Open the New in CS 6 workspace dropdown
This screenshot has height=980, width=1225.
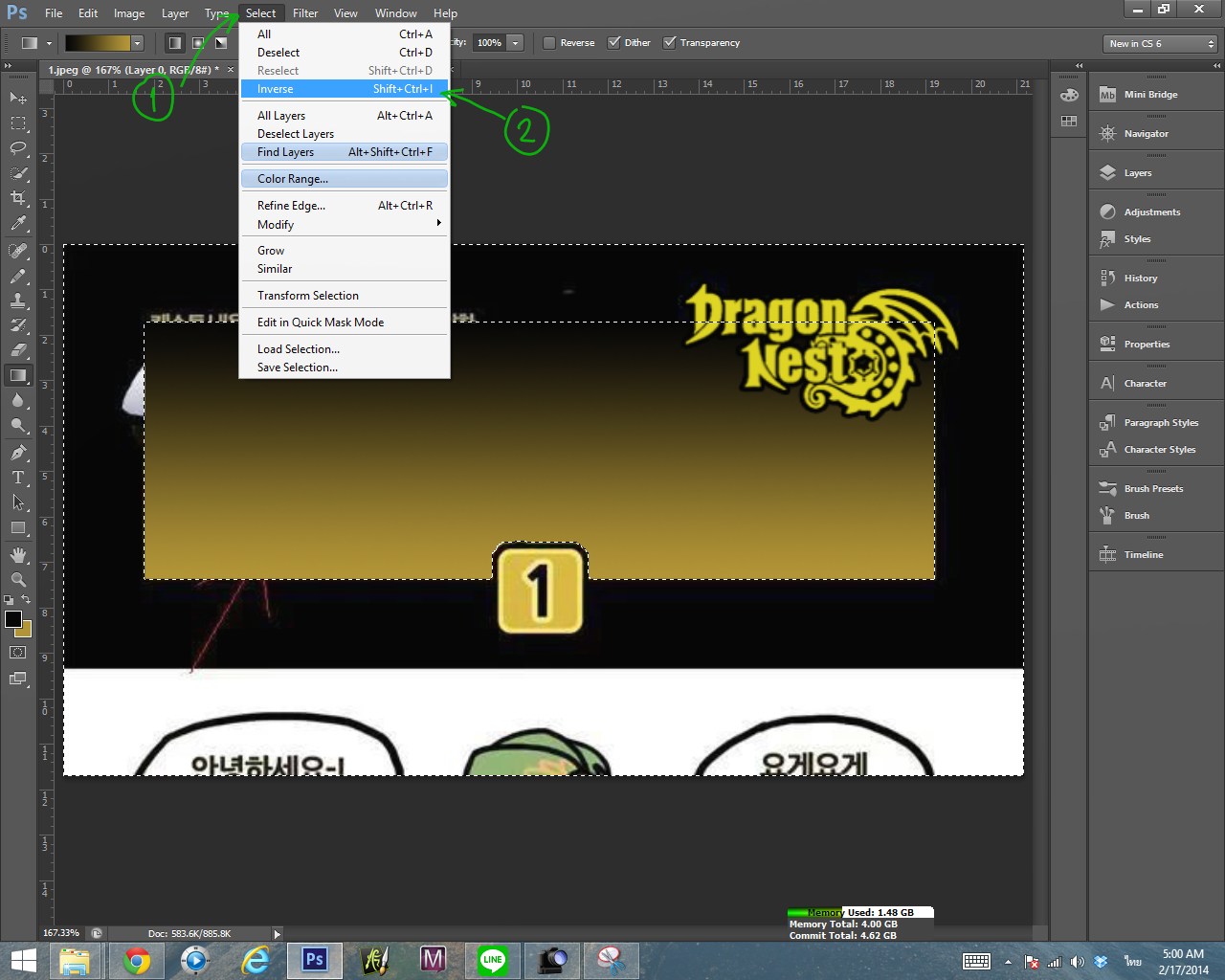pos(1161,44)
